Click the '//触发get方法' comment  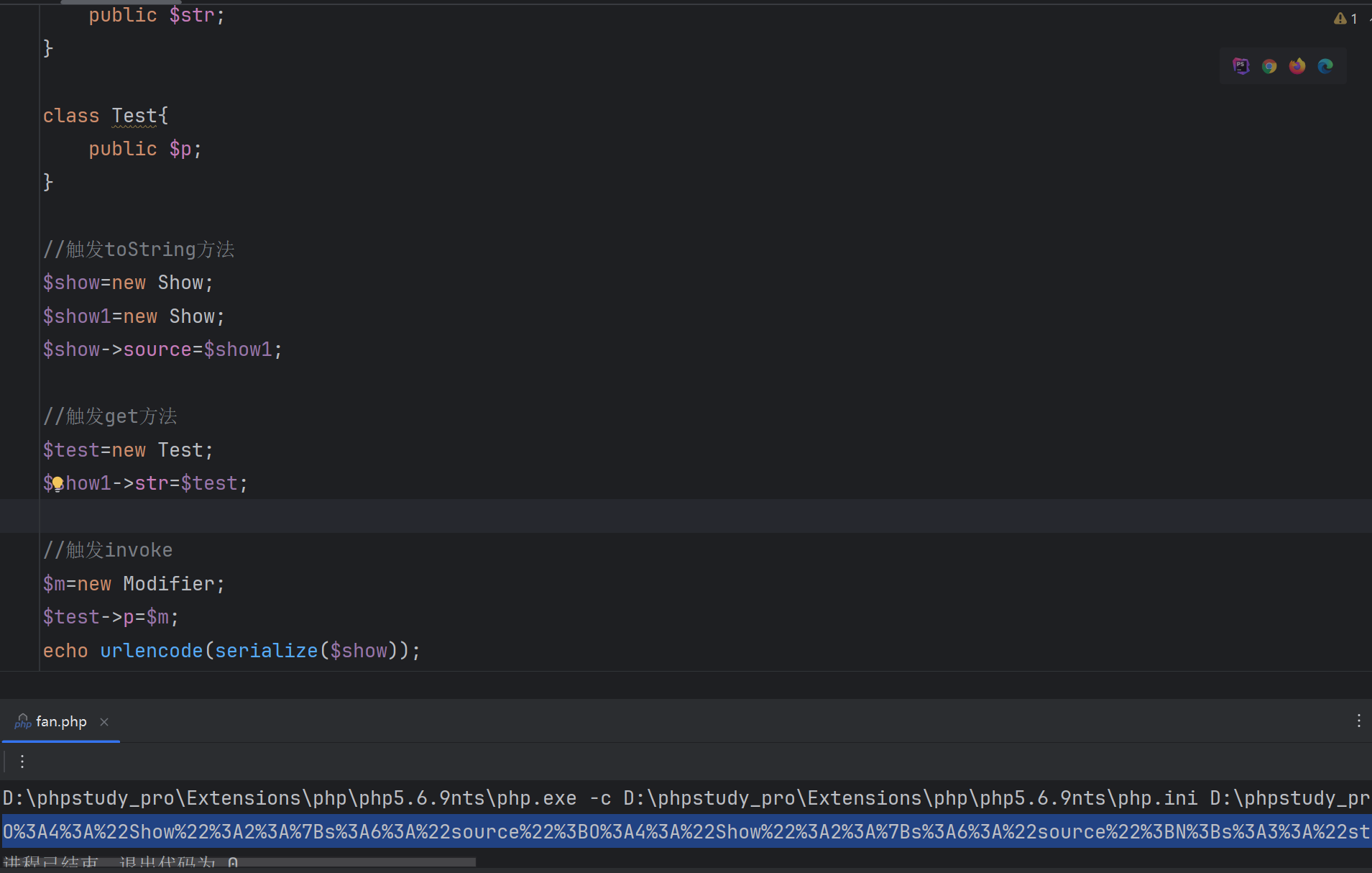tap(110, 416)
